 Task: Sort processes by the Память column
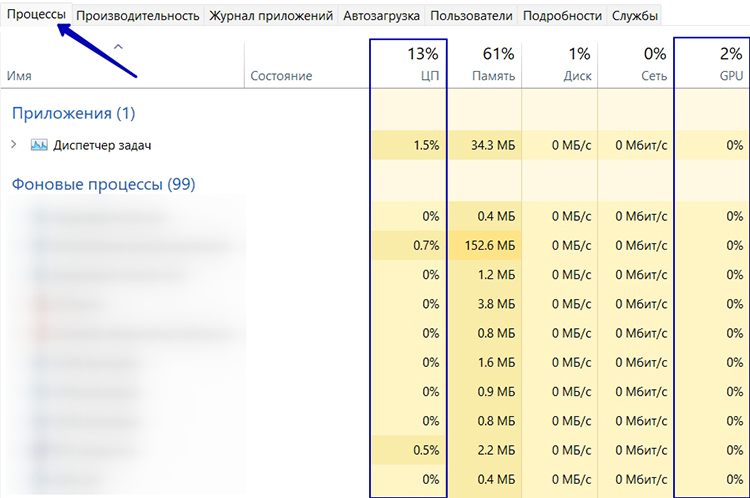pyautogui.click(x=484, y=64)
